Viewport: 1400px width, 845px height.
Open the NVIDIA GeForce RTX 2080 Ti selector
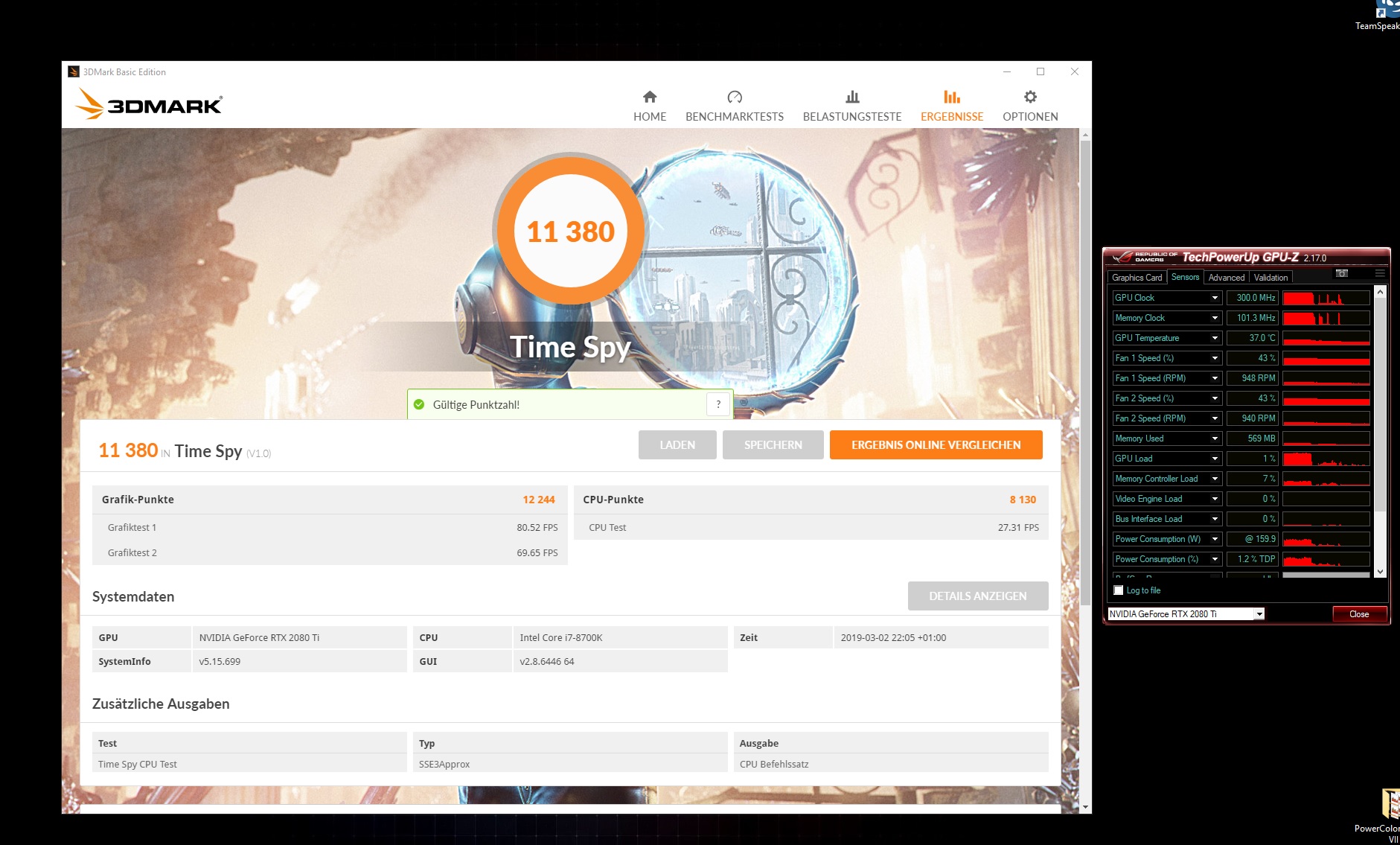point(1186,614)
